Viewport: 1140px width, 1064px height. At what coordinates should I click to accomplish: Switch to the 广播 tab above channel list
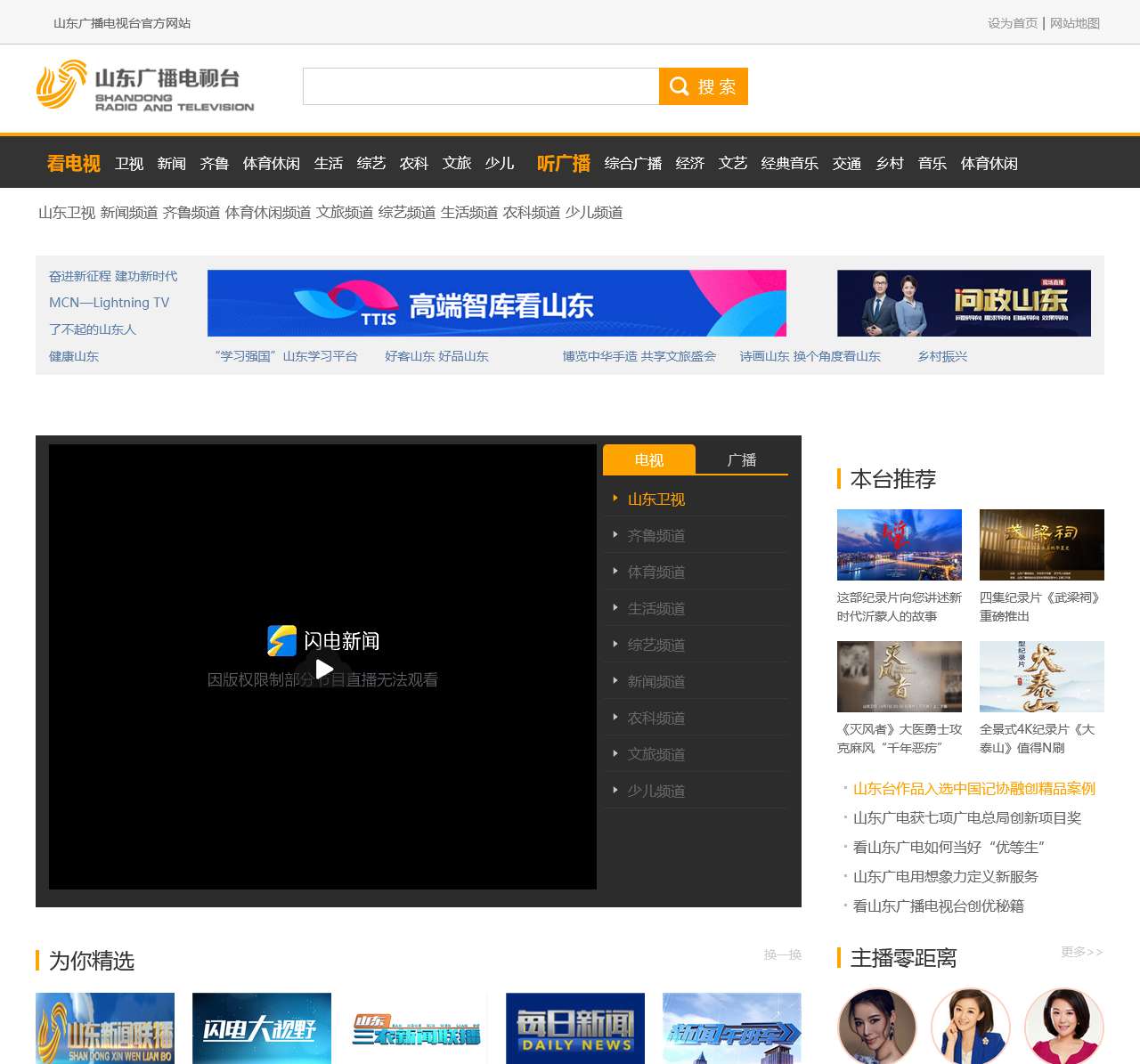pos(742,459)
